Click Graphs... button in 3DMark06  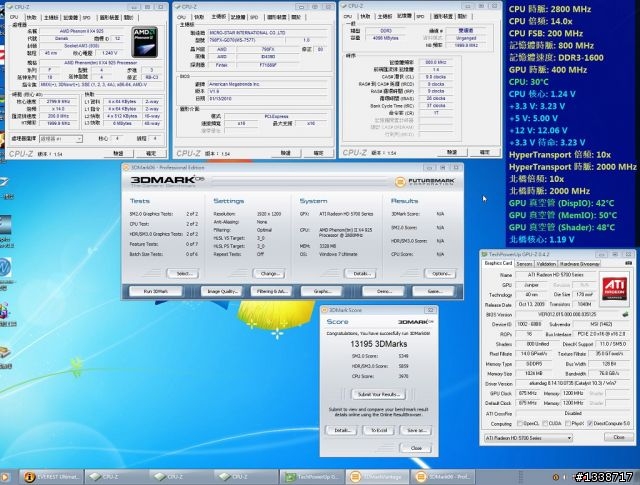pyautogui.click(x=322, y=291)
